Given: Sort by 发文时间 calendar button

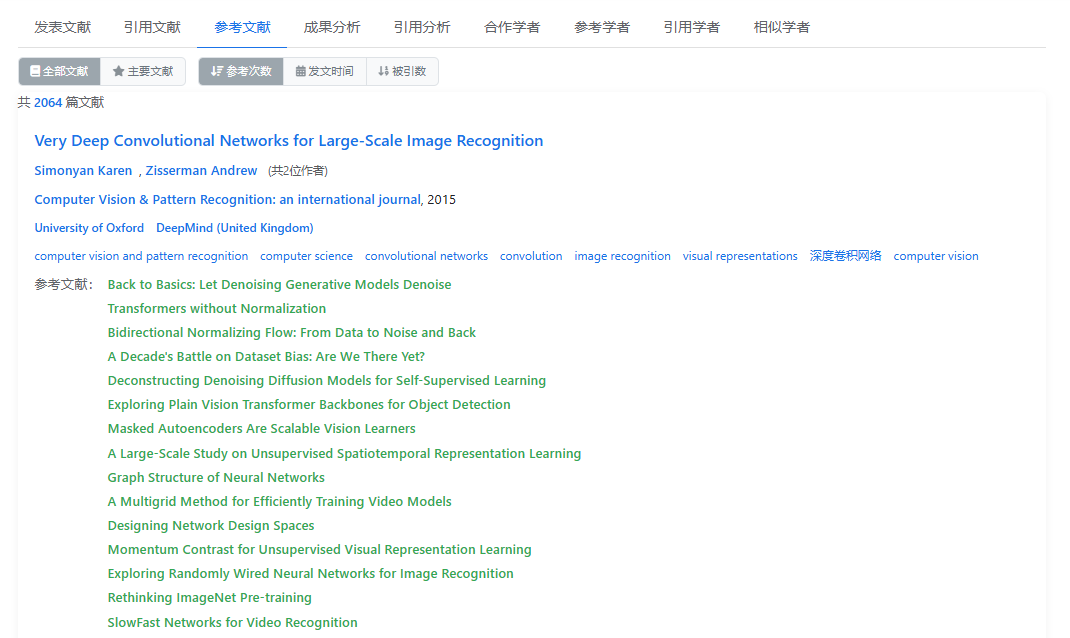Looking at the screenshot, I should point(324,72).
